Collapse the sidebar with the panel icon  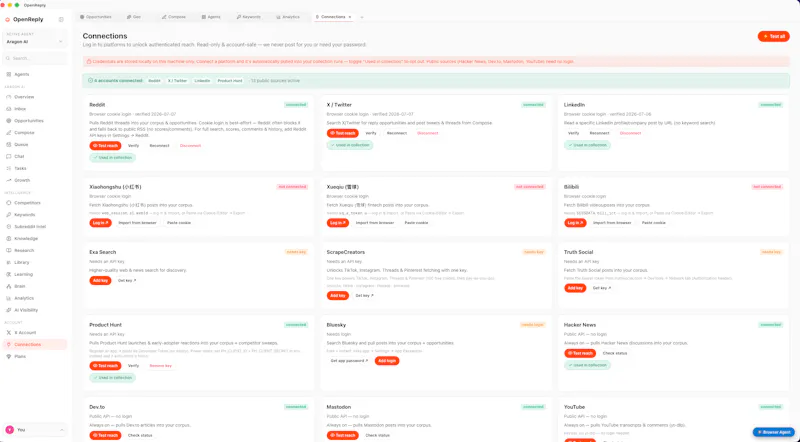(x=61, y=19)
